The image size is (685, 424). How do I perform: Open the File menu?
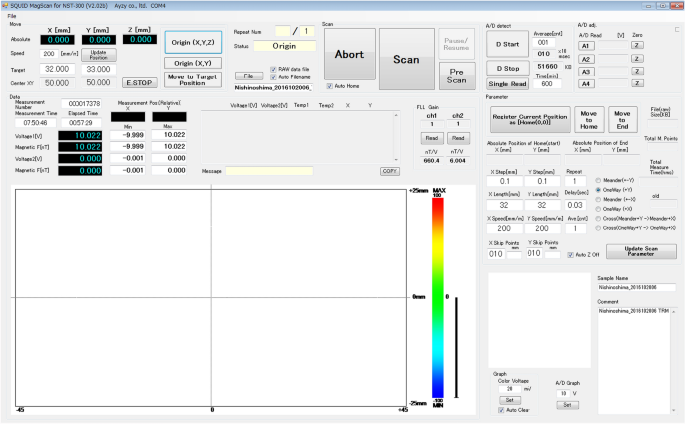pyautogui.click(x=11, y=16)
